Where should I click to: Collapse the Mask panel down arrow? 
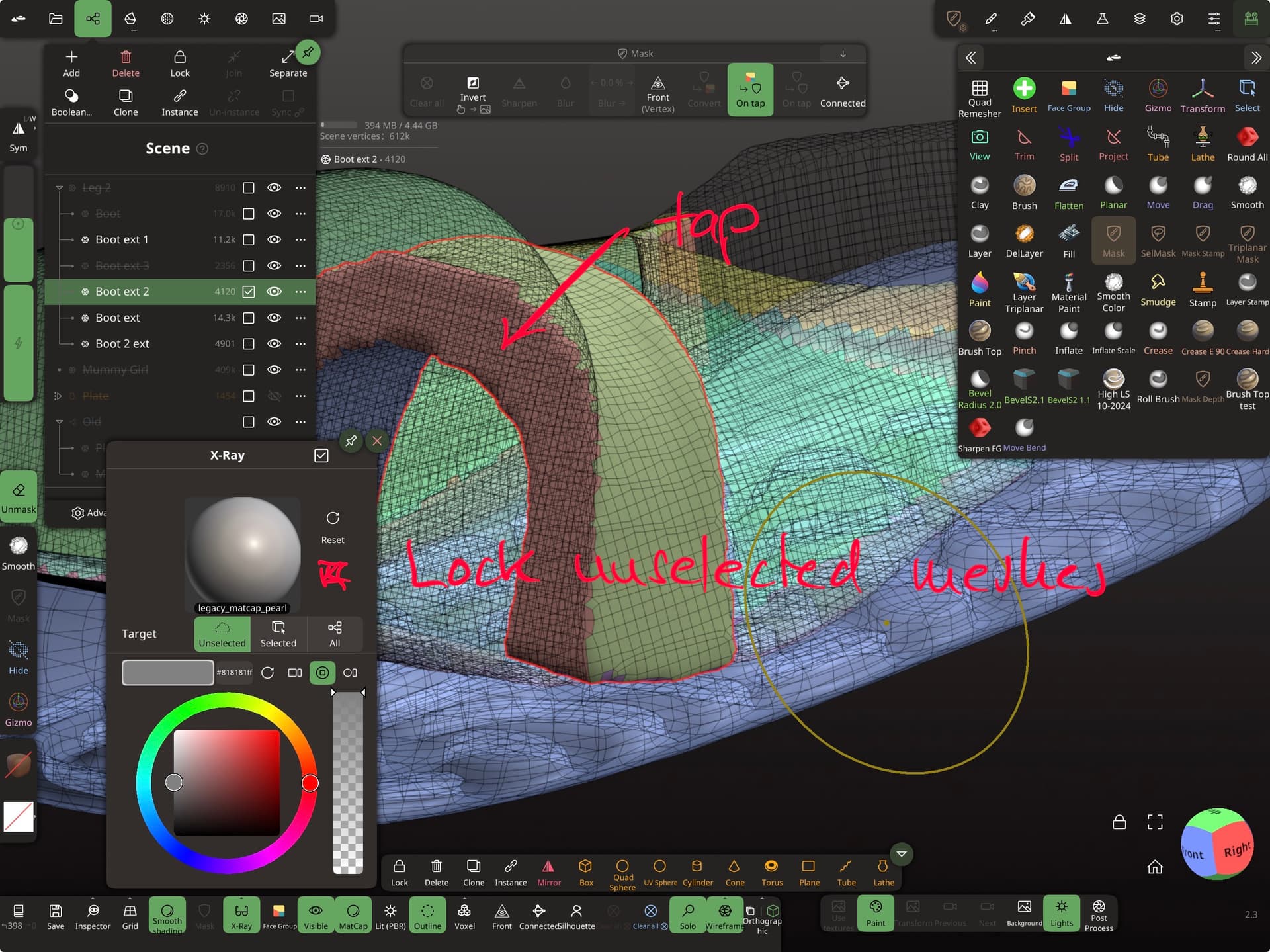pyautogui.click(x=843, y=54)
